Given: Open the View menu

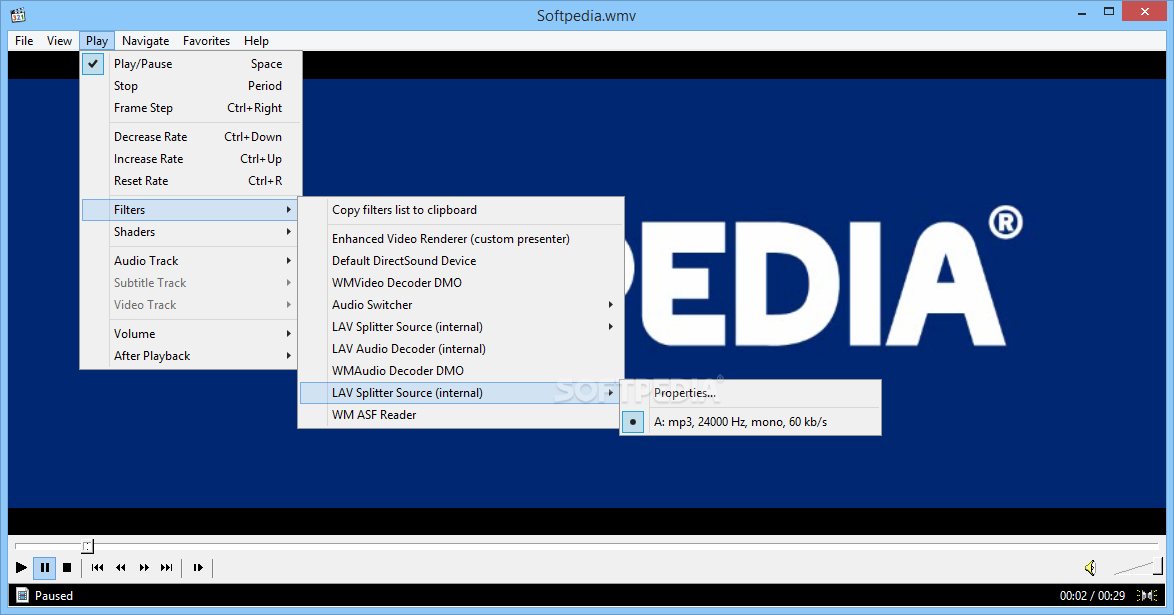Looking at the screenshot, I should (x=59, y=40).
